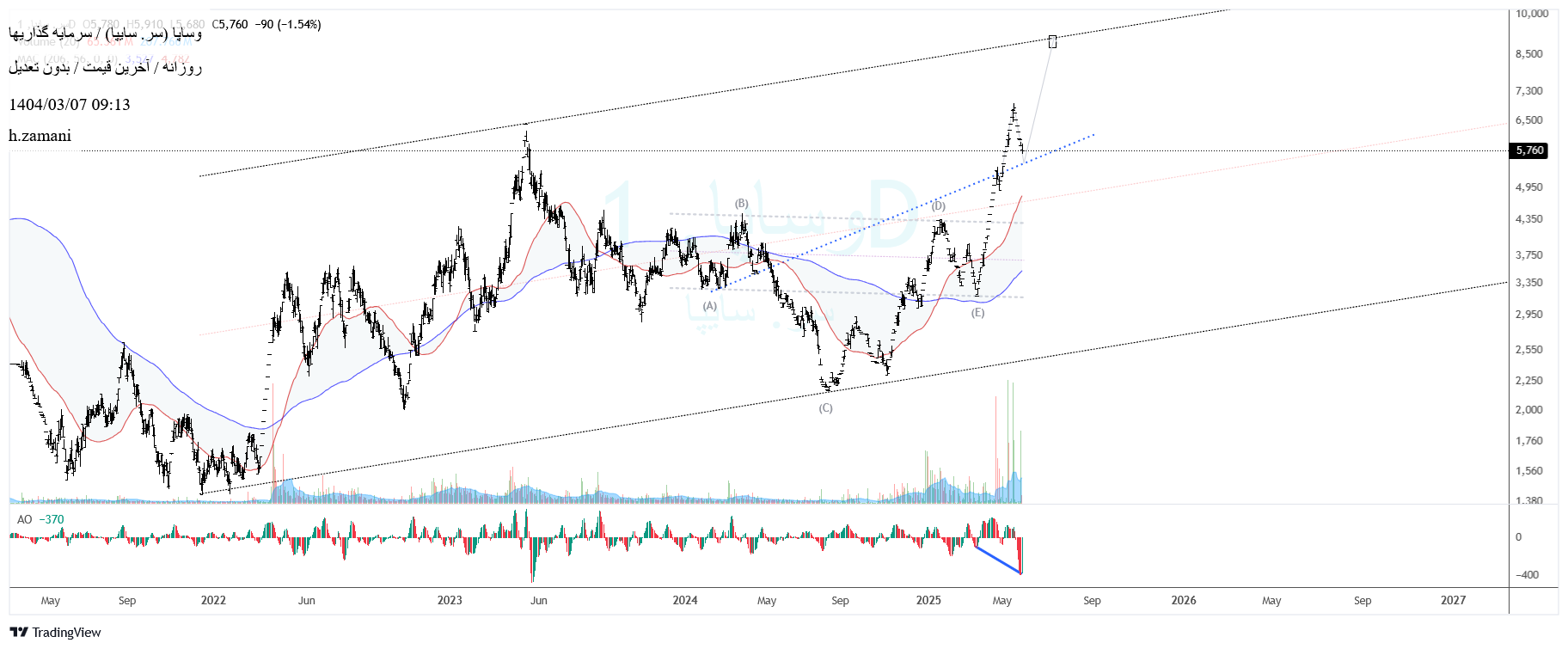Click the h.zamani author text
The image size is (1568, 649).
pyautogui.click(x=40, y=136)
